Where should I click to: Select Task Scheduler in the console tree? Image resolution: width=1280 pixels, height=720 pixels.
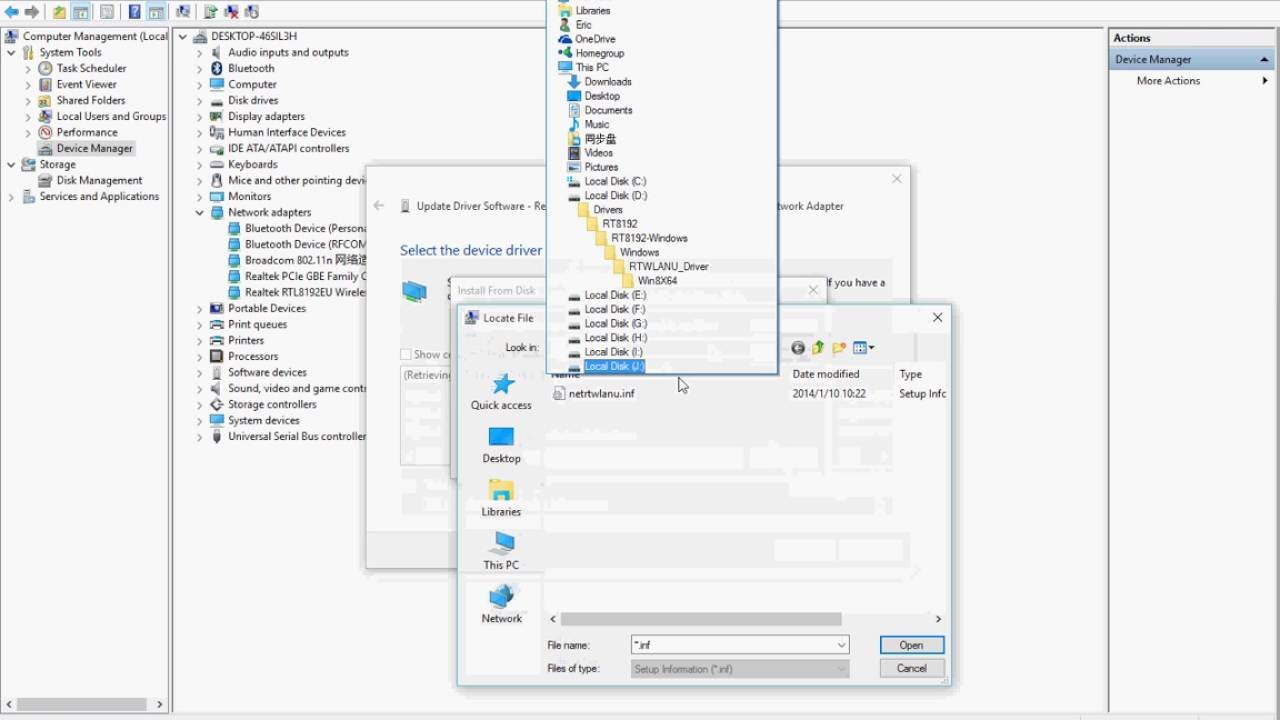[91, 68]
